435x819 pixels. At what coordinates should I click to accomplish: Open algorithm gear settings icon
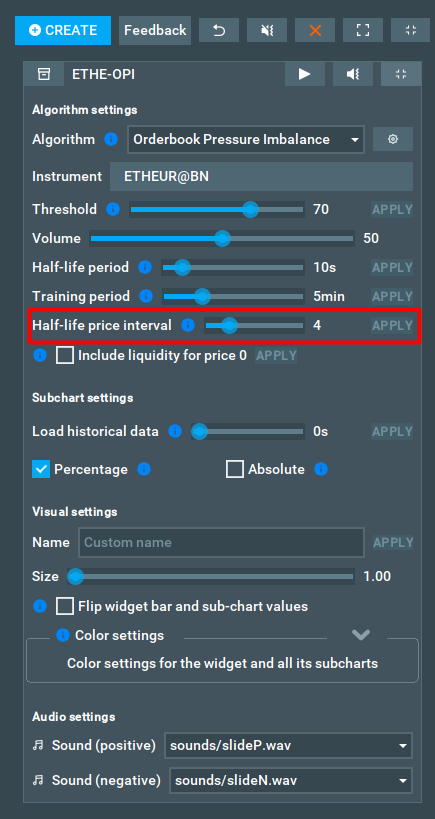393,139
